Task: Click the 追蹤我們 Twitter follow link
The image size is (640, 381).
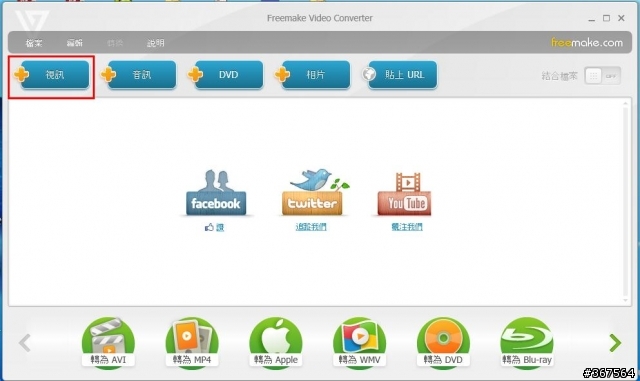Action: click(311, 227)
